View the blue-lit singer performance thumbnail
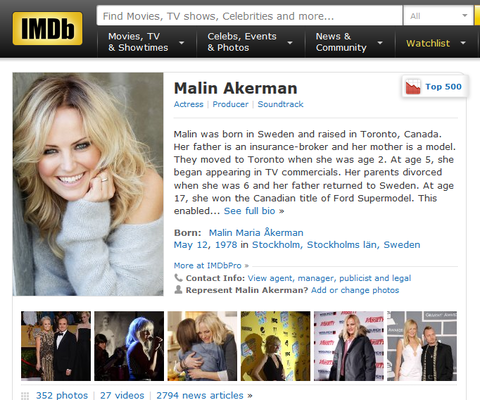This screenshot has width=480, height=400. click(x=129, y=346)
